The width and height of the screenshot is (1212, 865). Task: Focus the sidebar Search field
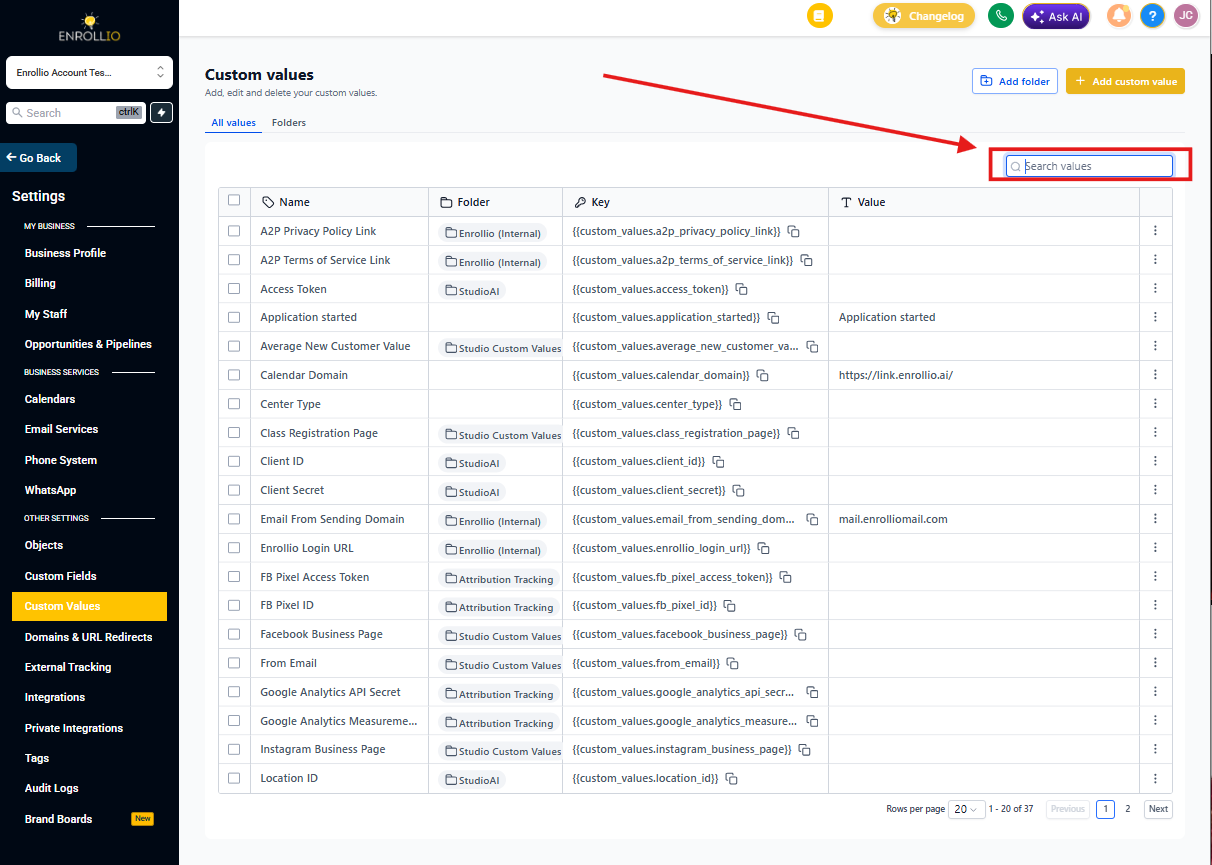click(76, 113)
